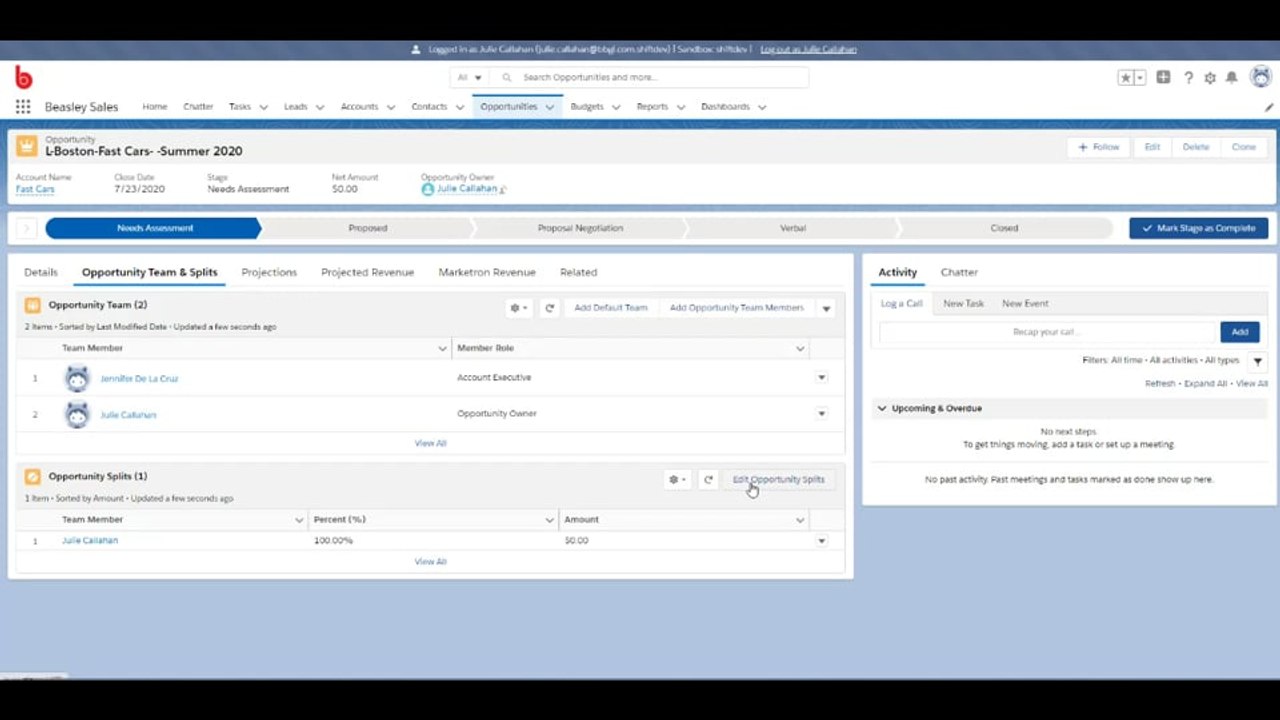The image size is (1280, 720).
Task: Open row actions for Julie Callahan team row
Action: [x=822, y=414]
